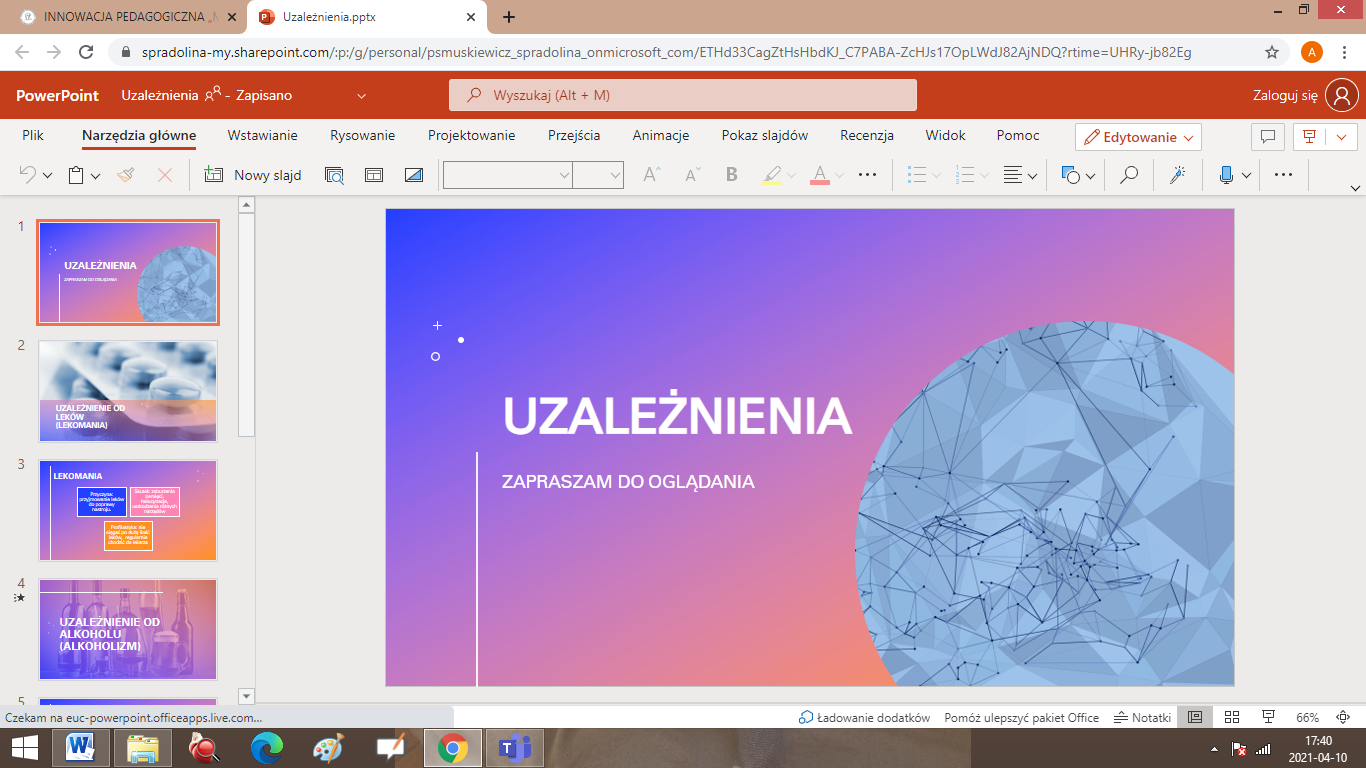
Task: Start slideshow from the status bar icon
Action: click(x=1268, y=717)
